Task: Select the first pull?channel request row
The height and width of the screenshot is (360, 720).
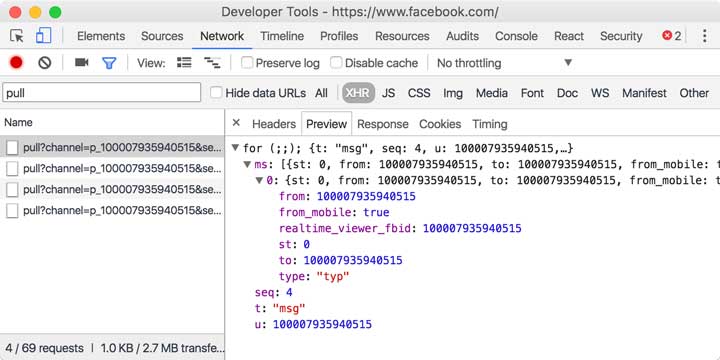Action: 112,147
